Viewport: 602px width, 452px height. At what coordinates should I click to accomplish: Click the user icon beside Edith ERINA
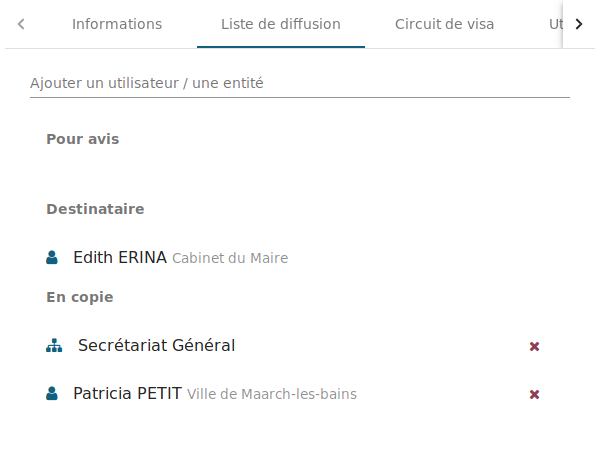52,257
